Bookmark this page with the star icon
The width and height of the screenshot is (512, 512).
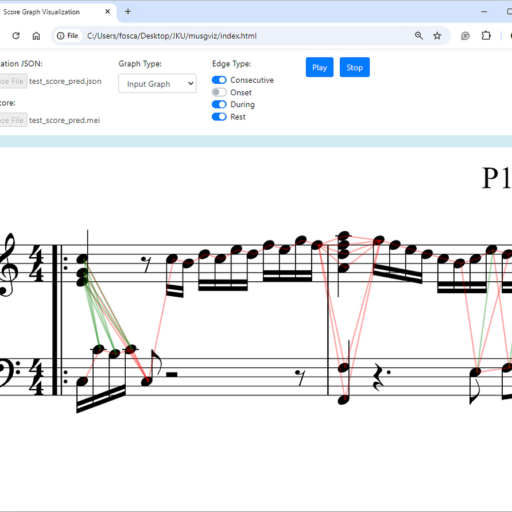click(x=437, y=36)
